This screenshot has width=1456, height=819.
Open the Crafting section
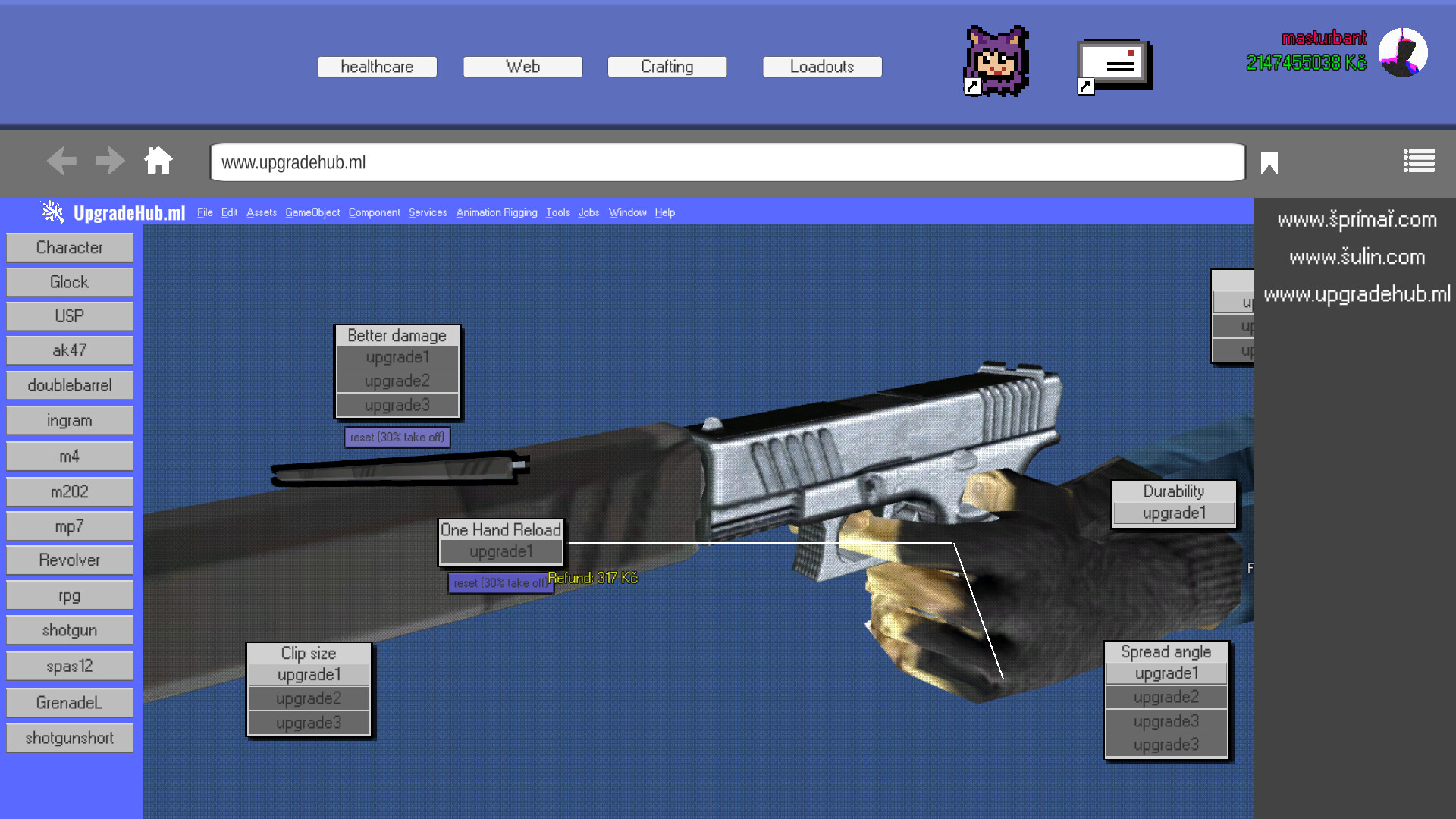coord(667,67)
